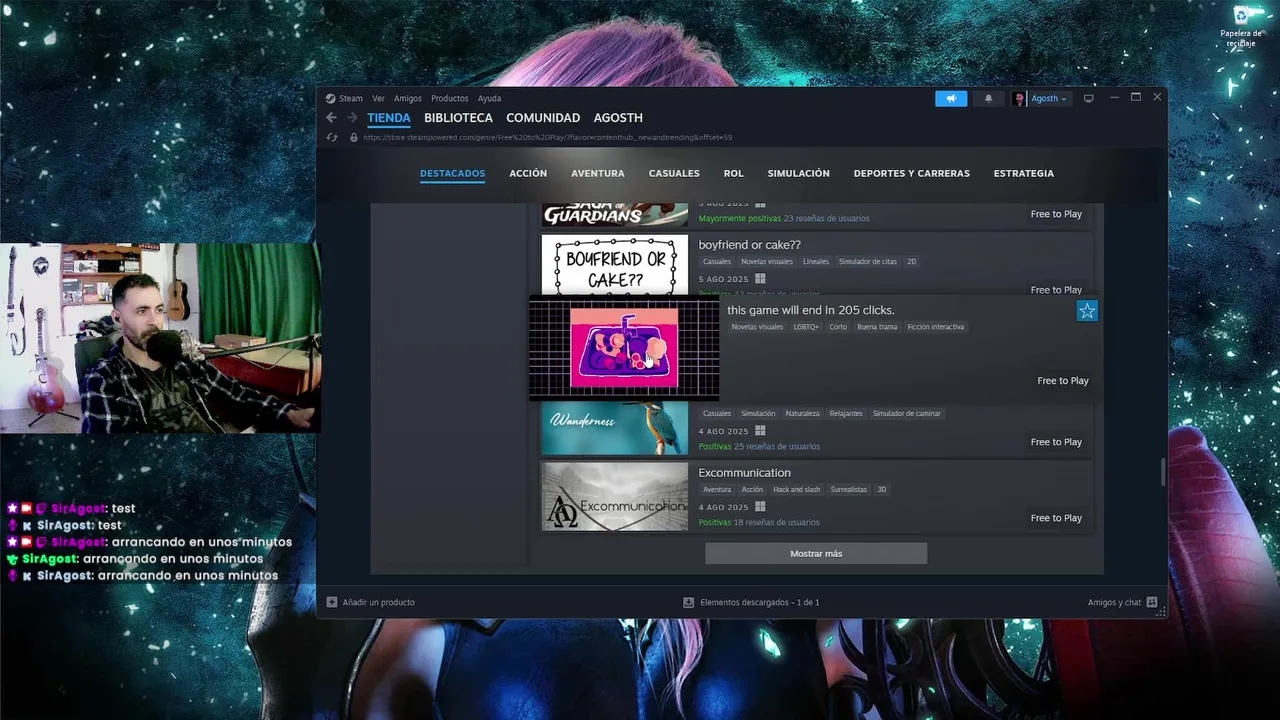Click the Steam logo icon in title bar

tap(330, 98)
